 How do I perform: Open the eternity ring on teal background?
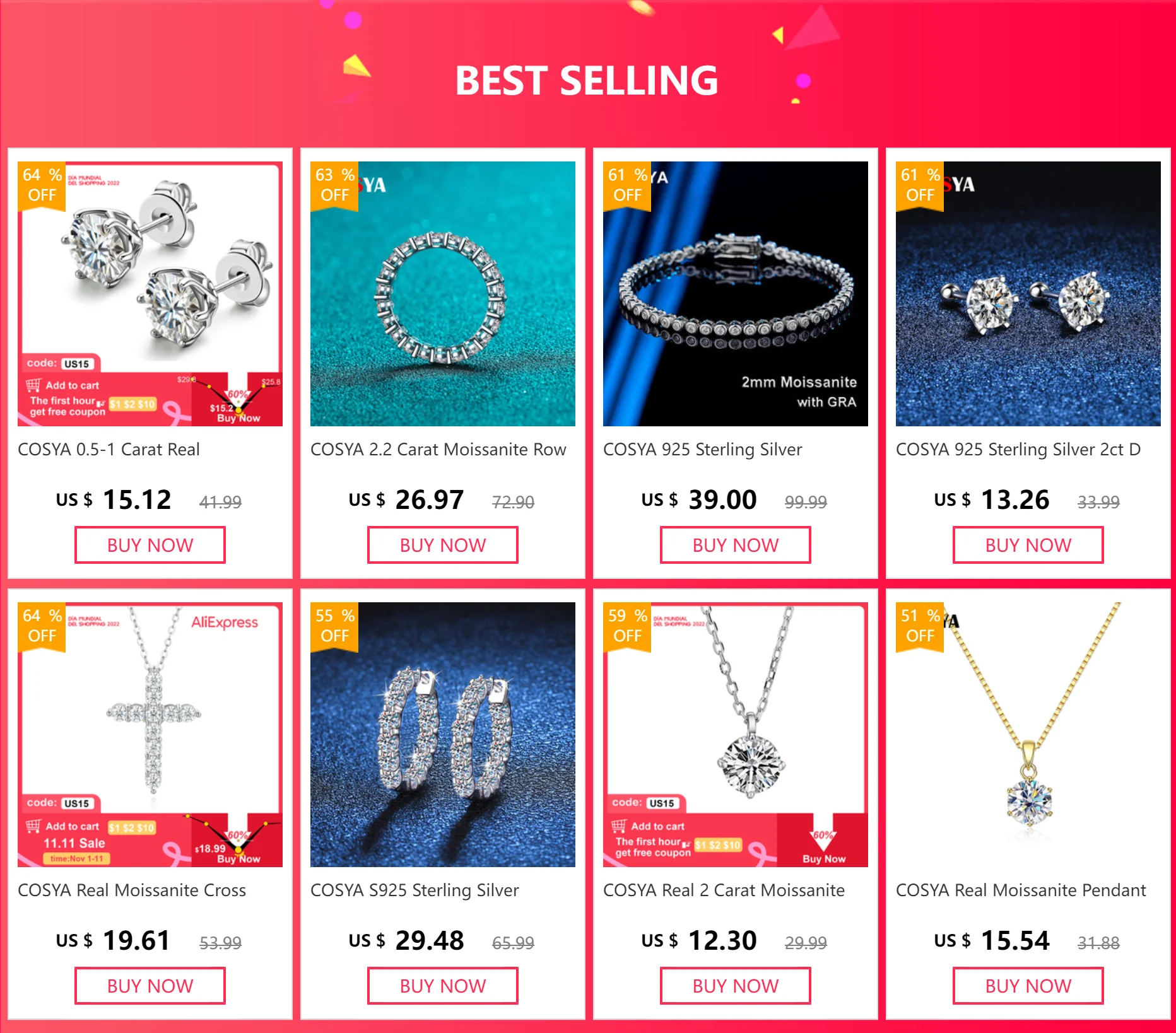pyautogui.click(x=443, y=294)
